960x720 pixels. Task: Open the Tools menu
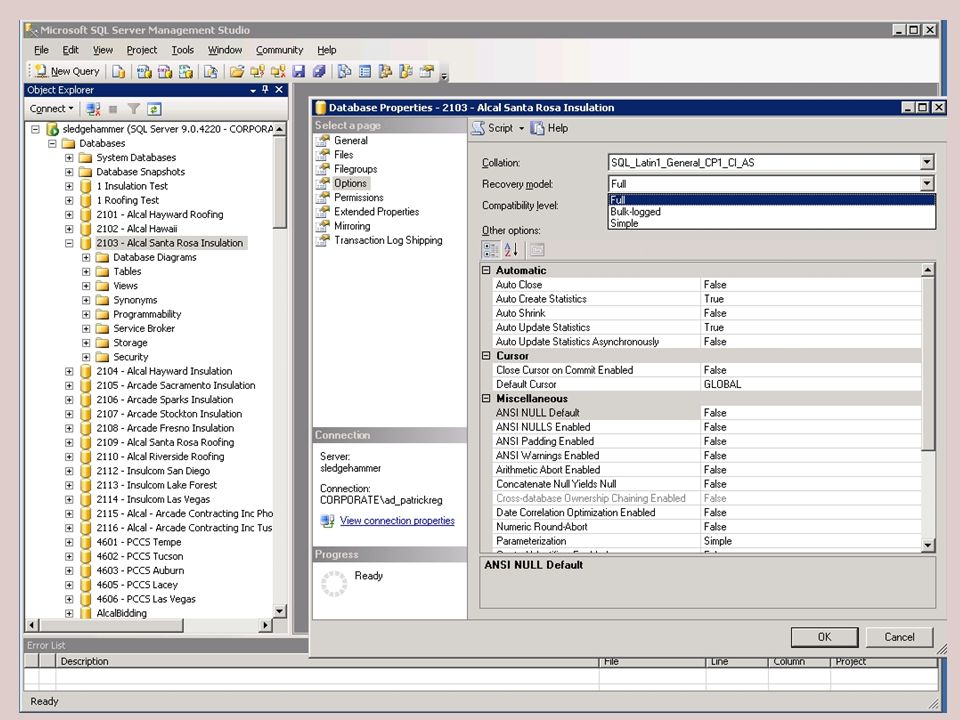click(182, 50)
